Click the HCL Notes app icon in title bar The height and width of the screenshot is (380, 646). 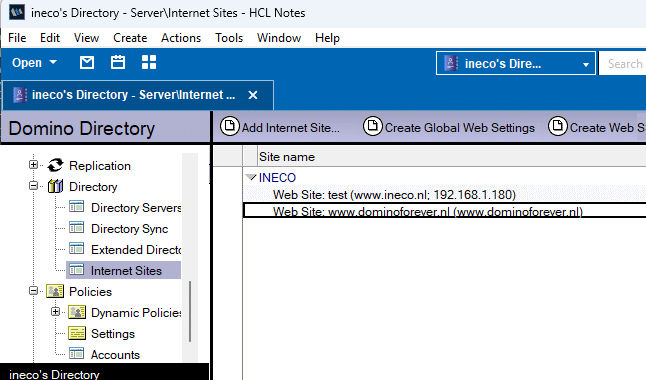pos(17,12)
